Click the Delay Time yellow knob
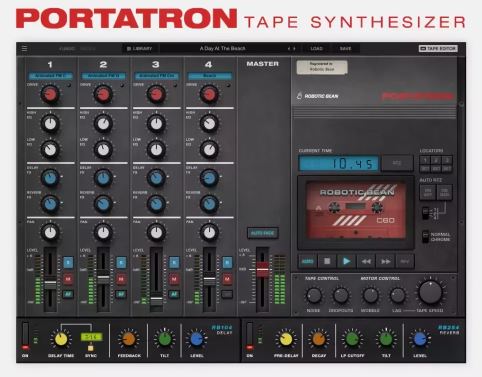The image size is (482, 377). click(x=61, y=339)
